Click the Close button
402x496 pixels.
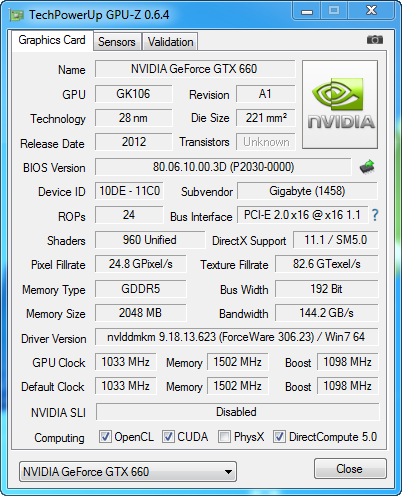(350, 469)
